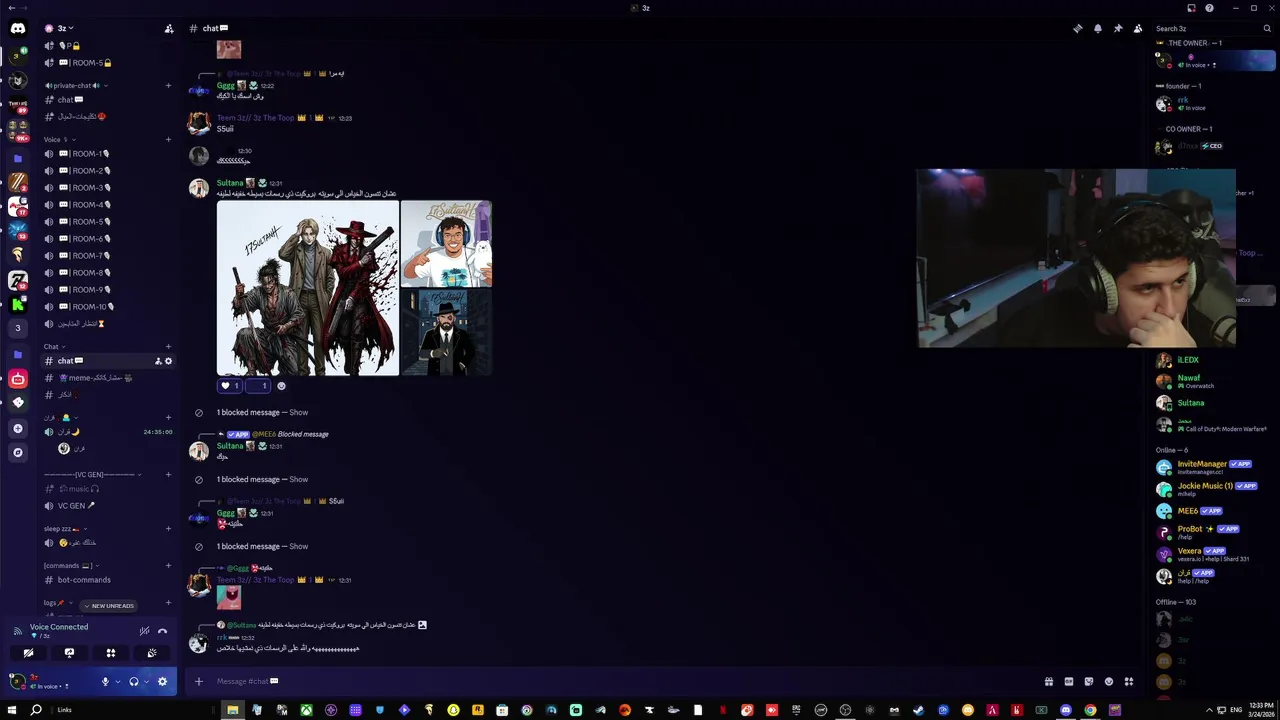The height and width of the screenshot is (720, 1280).
Task: Open the soundboard in the voice panel
Action: click(152, 653)
